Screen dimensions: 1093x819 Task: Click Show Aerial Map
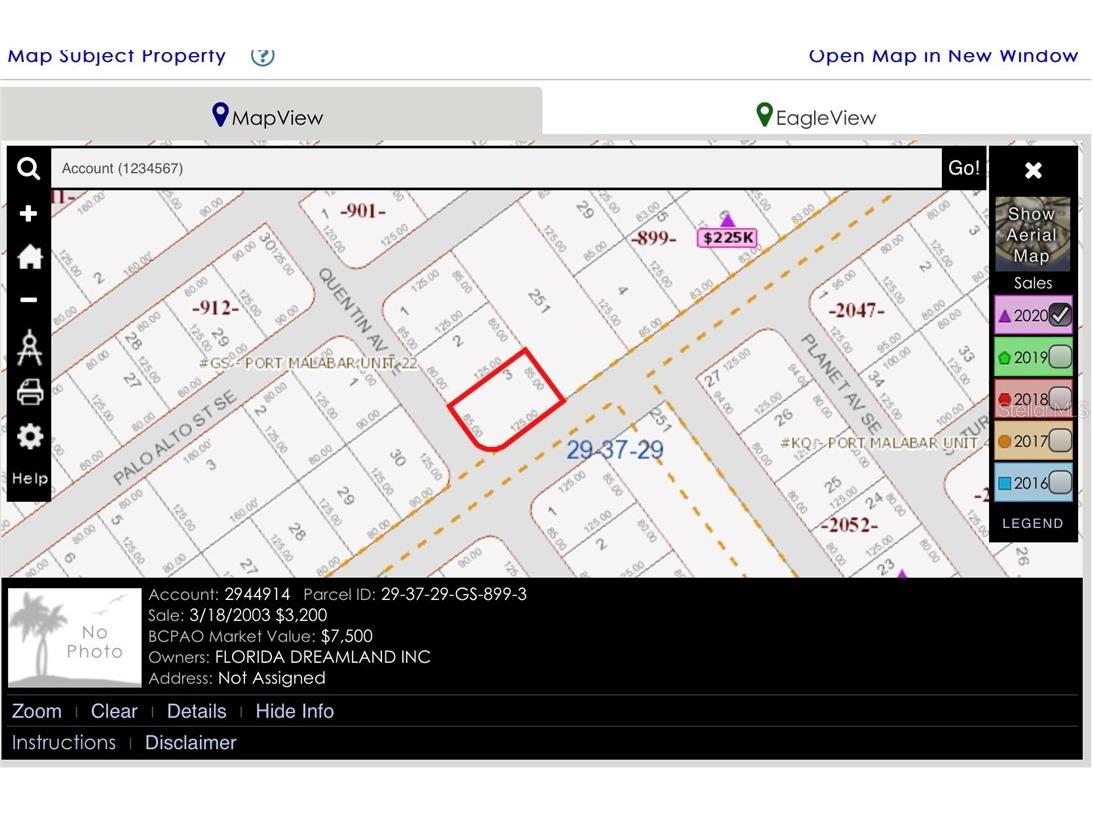click(x=1032, y=234)
